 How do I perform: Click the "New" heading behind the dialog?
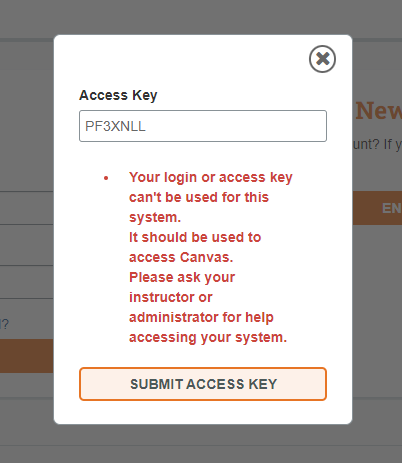pos(379,111)
